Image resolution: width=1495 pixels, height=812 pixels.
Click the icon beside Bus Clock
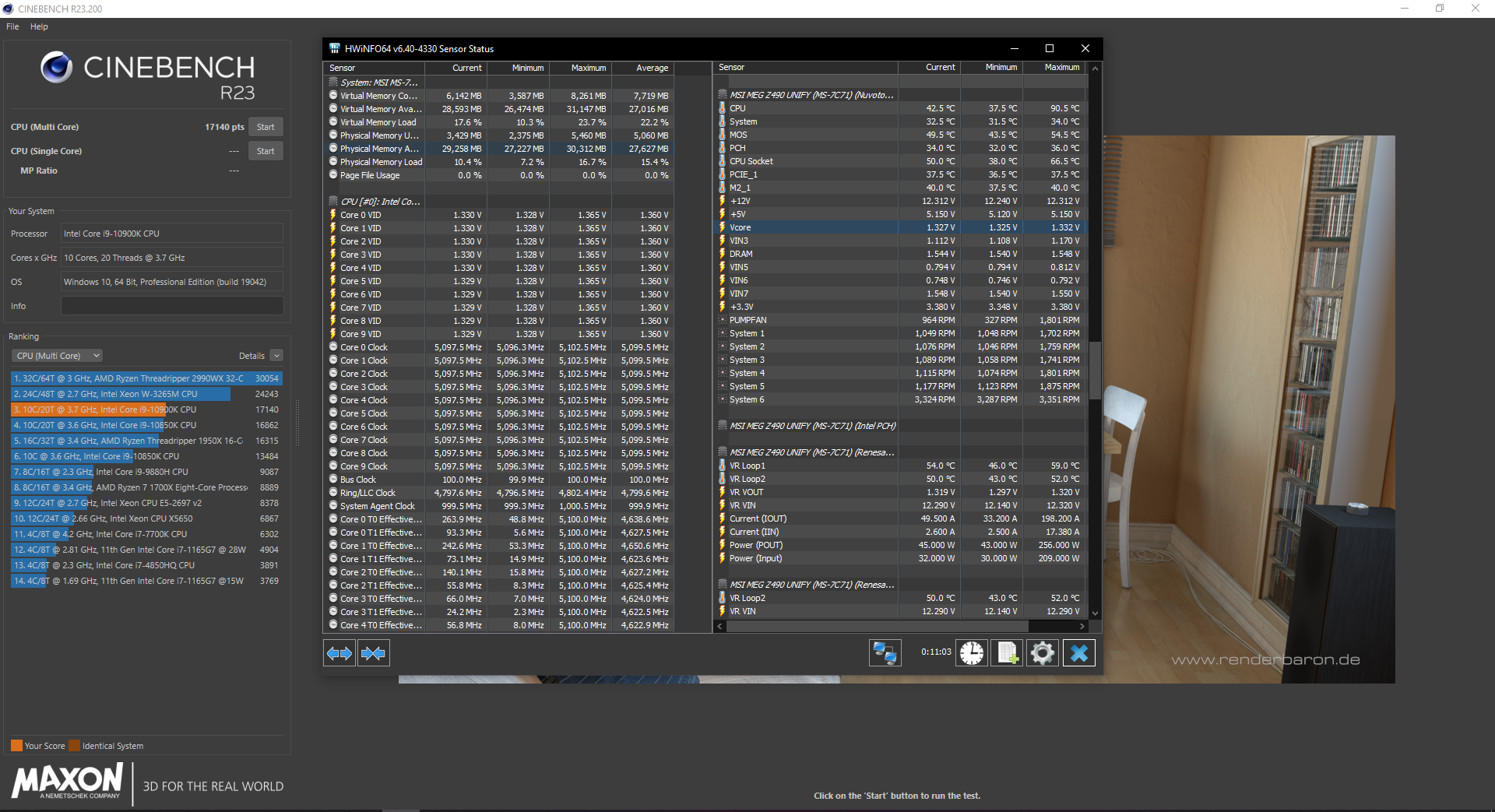pos(333,480)
